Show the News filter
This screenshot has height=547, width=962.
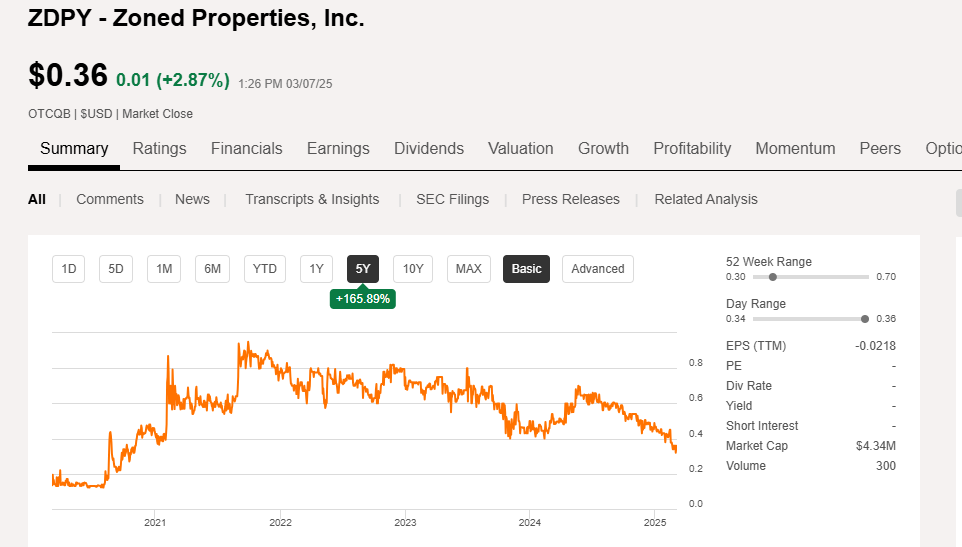pos(192,199)
